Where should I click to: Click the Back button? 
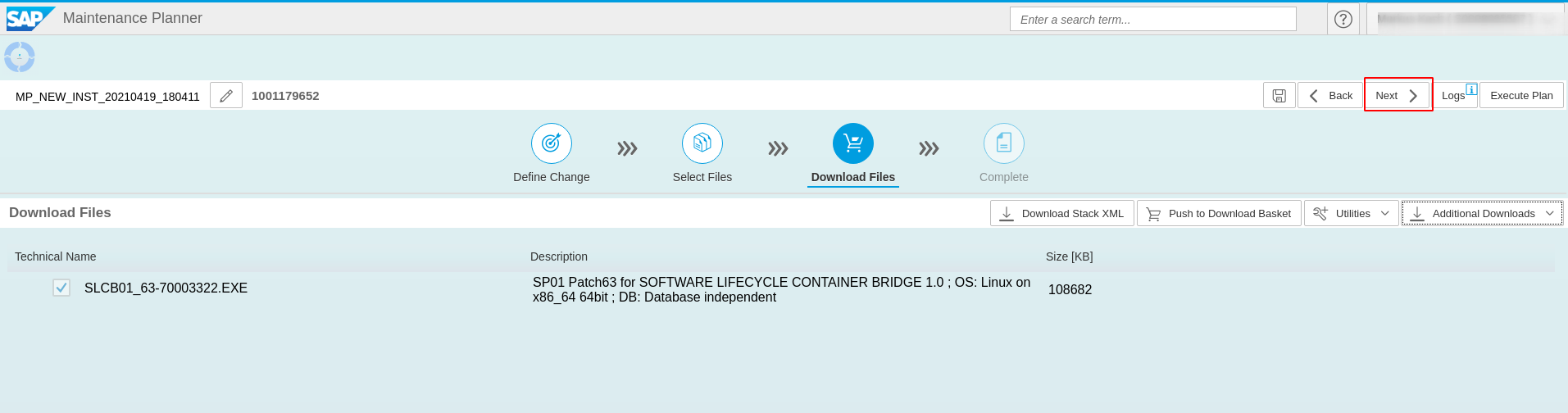click(x=1330, y=96)
